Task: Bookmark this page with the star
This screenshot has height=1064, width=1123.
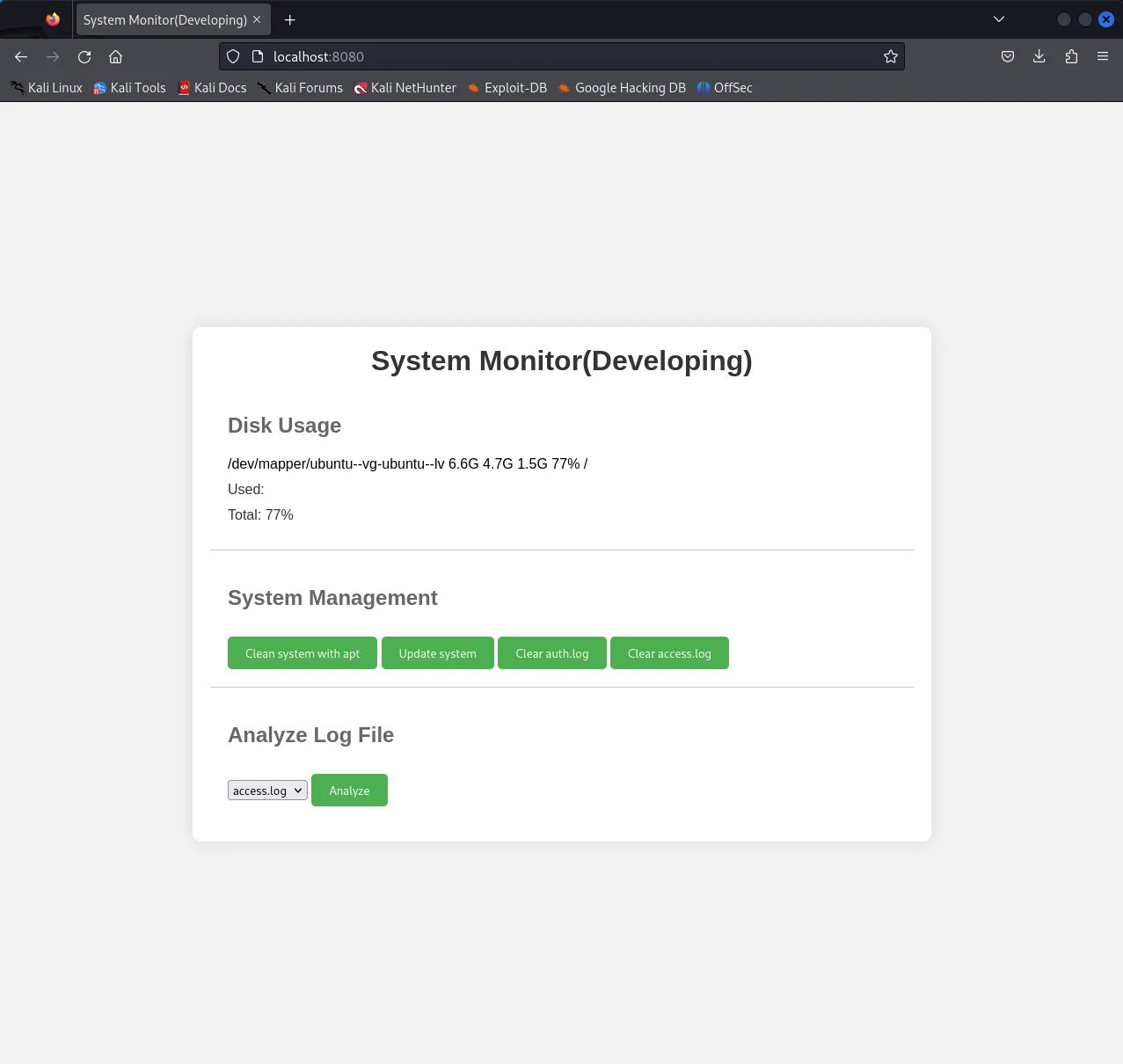Action: [x=891, y=56]
